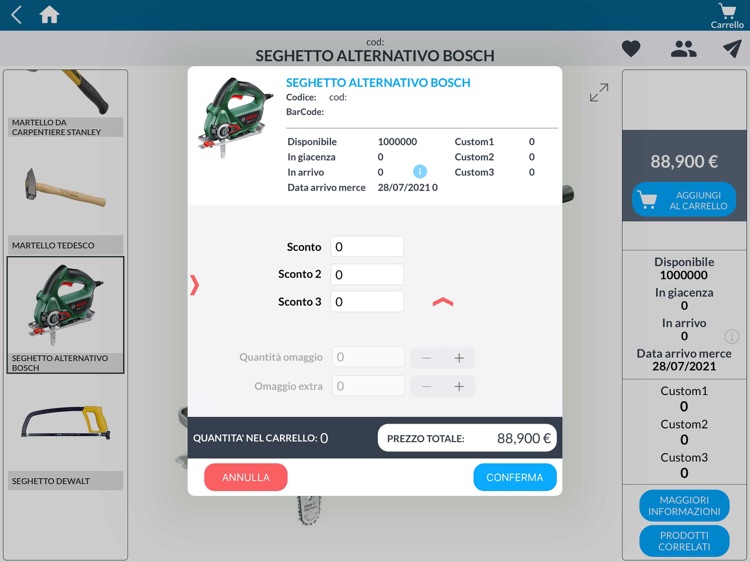Click the blue product title in dialog
The width and height of the screenshot is (750, 562).
tap(378, 83)
